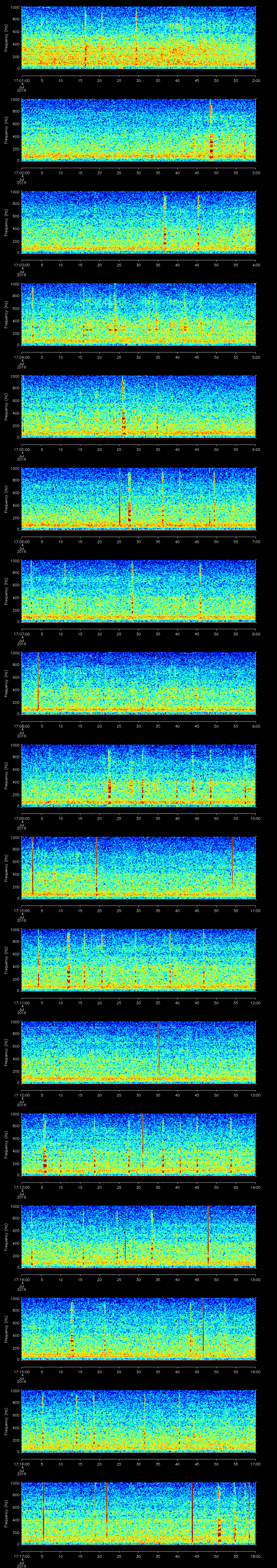Select the 17:08:00 time axis label
The width and height of the screenshot is (277, 1568).
point(21,726)
